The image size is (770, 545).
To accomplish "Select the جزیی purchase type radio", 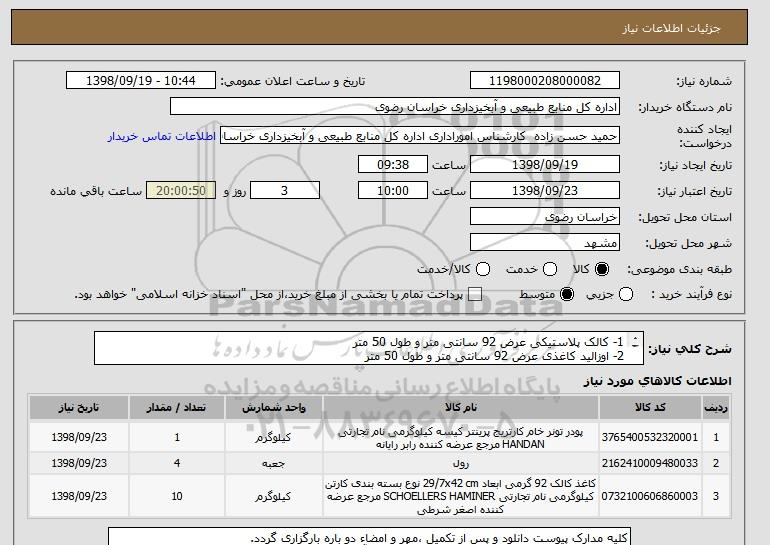I will coord(626,295).
